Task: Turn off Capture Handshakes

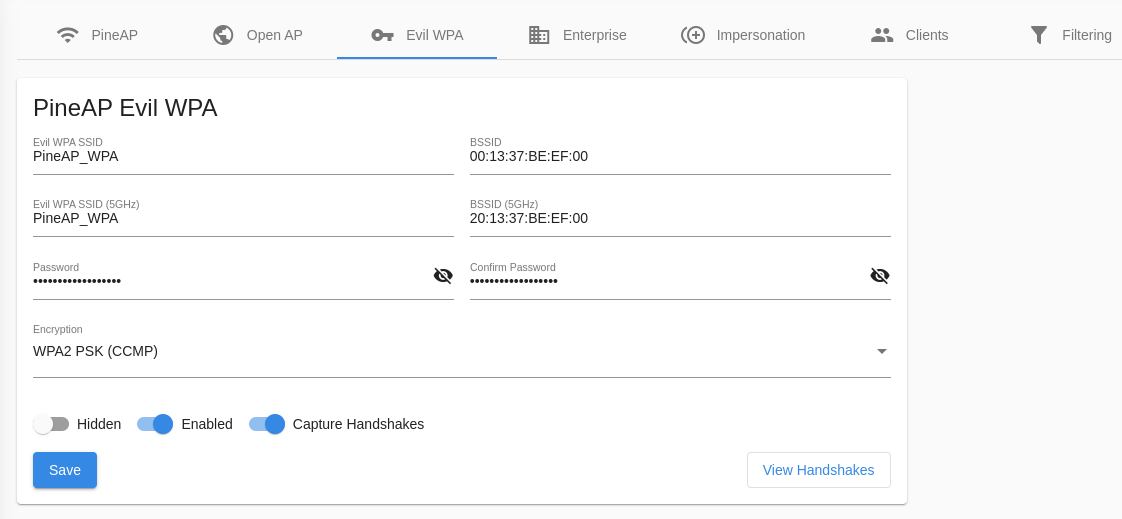Action: click(x=267, y=424)
